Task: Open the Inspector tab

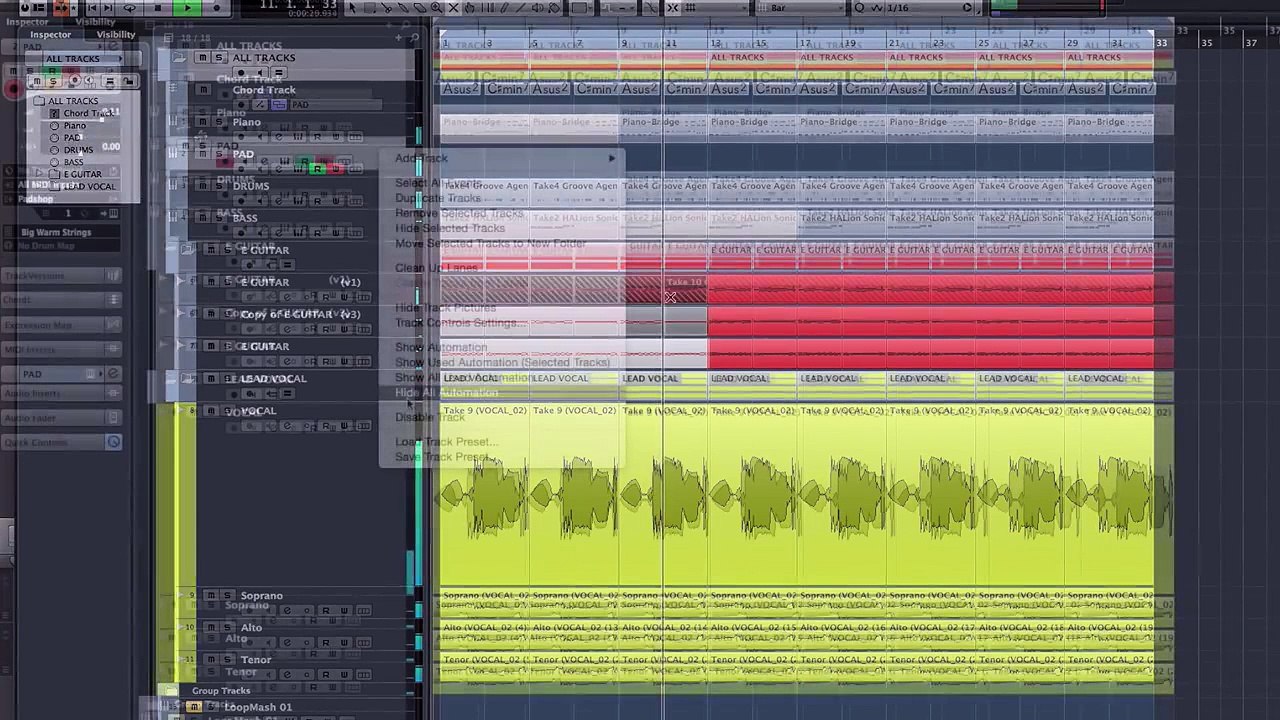Action: 50,34
